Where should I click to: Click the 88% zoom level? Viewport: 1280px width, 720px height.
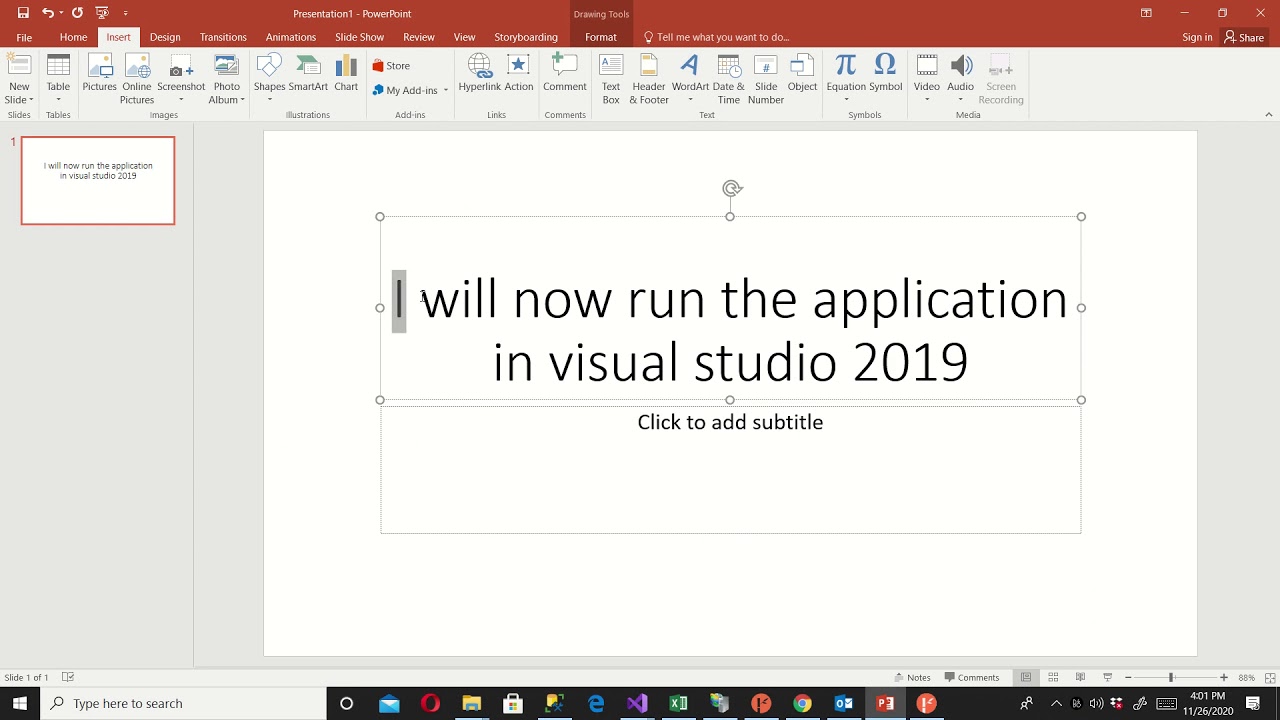1246,677
